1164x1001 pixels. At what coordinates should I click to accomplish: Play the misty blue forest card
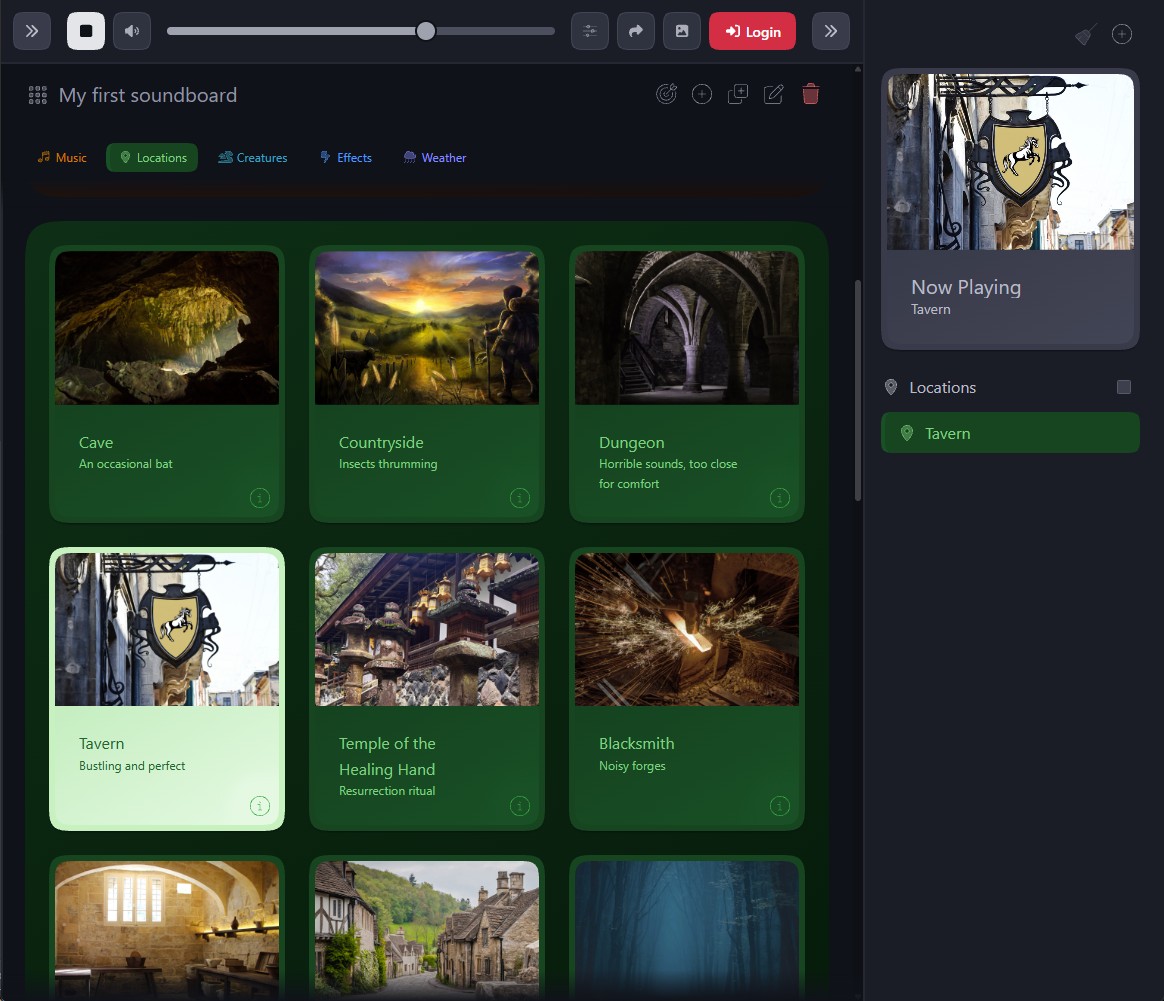[687, 928]
